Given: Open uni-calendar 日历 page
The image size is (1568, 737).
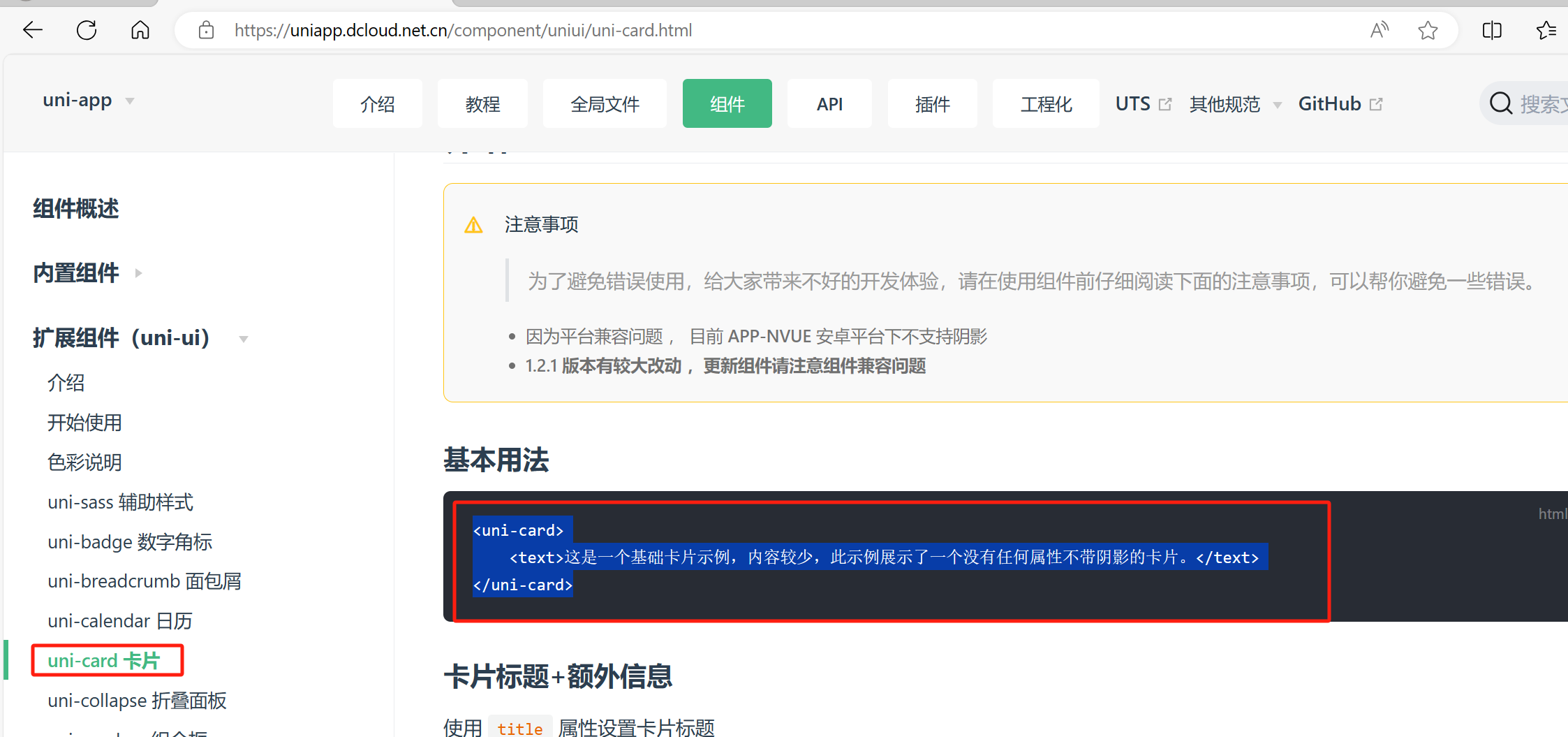Looking at the screenshot, I should pos(120,621).
